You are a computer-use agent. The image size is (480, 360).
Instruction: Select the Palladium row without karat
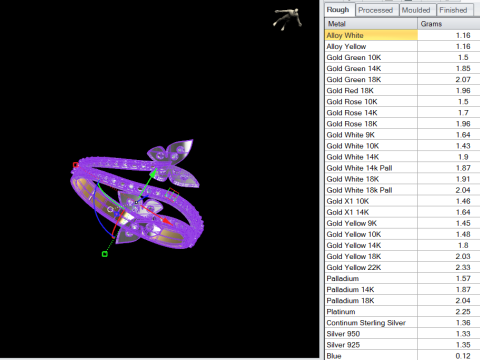click(x=402, y=278)
